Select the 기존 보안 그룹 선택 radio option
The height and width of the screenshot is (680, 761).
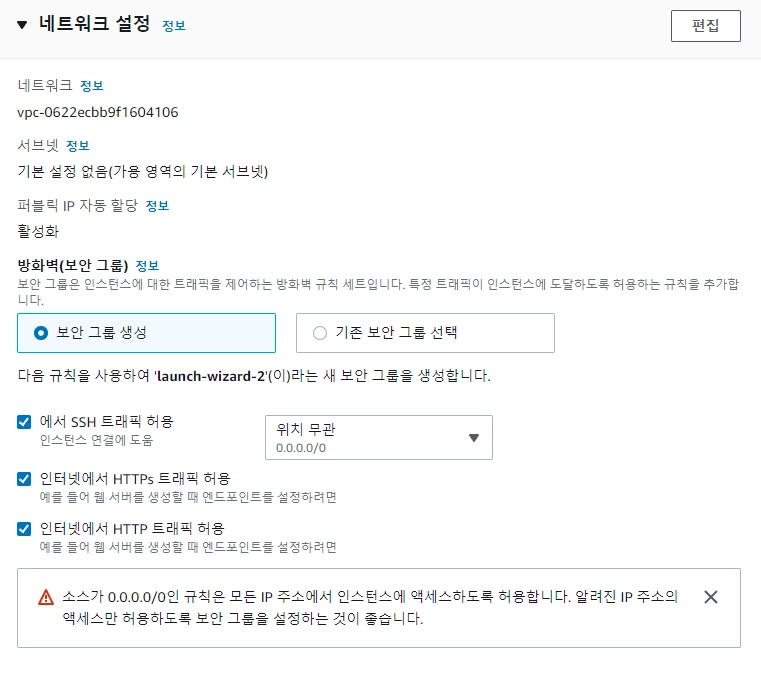320,333
